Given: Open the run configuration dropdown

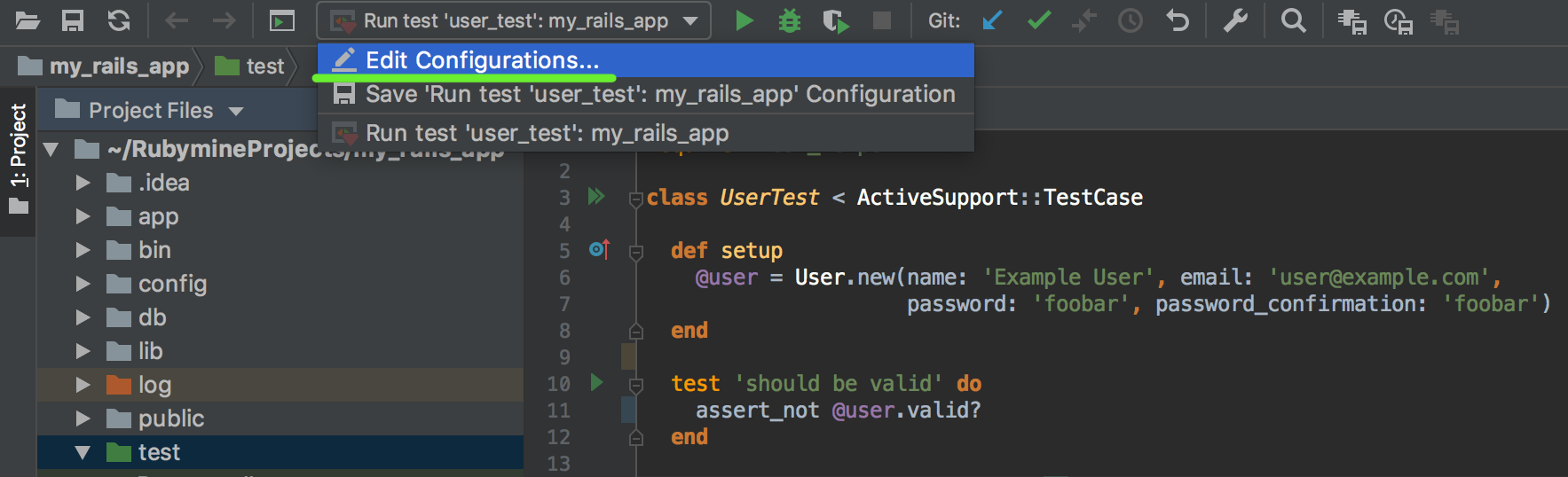Looking at the screenshot, I should [x=514, y=20].
